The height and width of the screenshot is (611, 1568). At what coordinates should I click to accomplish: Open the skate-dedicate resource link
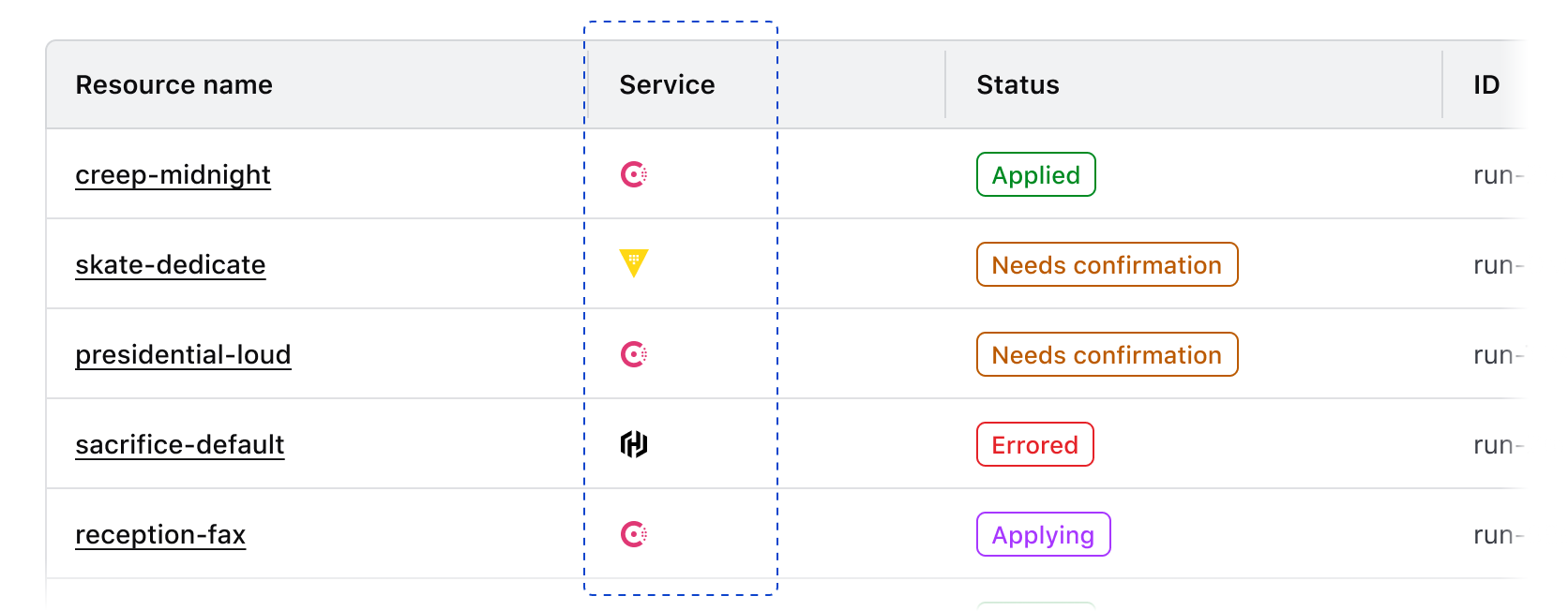(x=170, y=265)
